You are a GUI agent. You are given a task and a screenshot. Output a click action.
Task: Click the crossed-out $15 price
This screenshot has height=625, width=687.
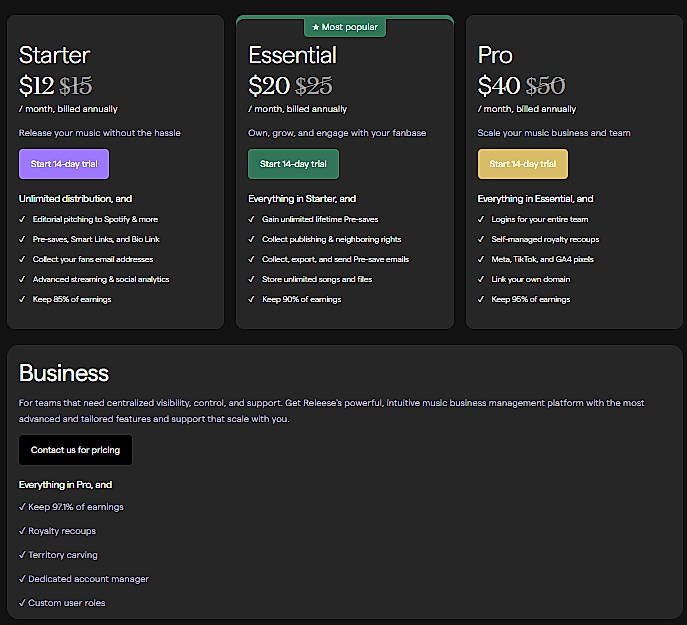tap(76, 86)
